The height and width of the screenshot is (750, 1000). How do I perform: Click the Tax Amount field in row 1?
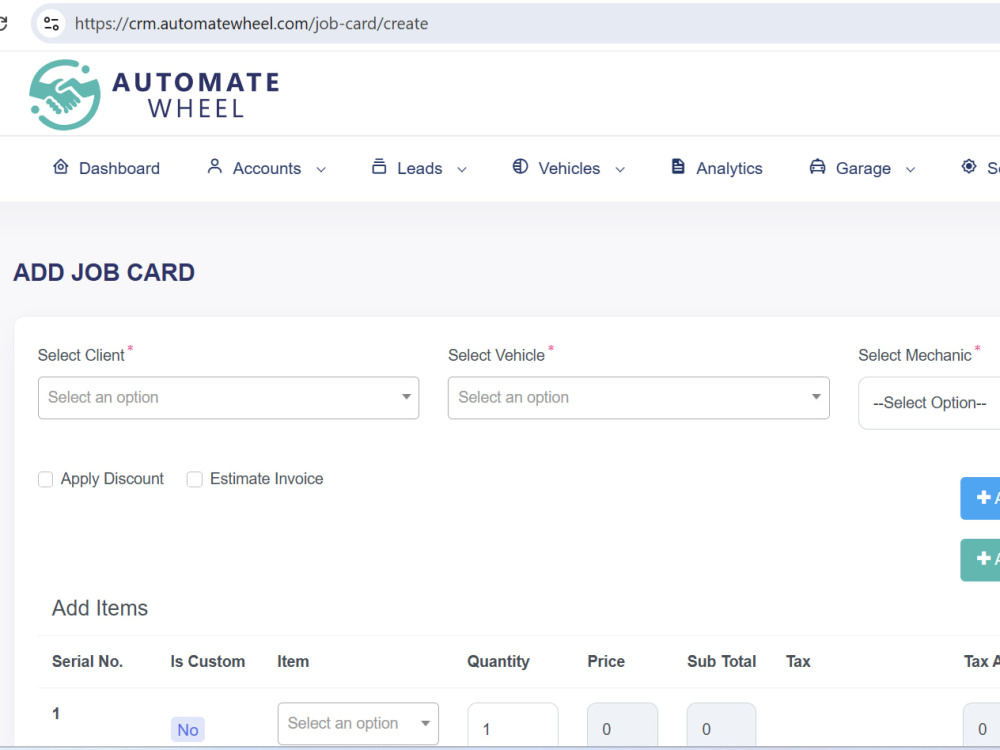982,726
